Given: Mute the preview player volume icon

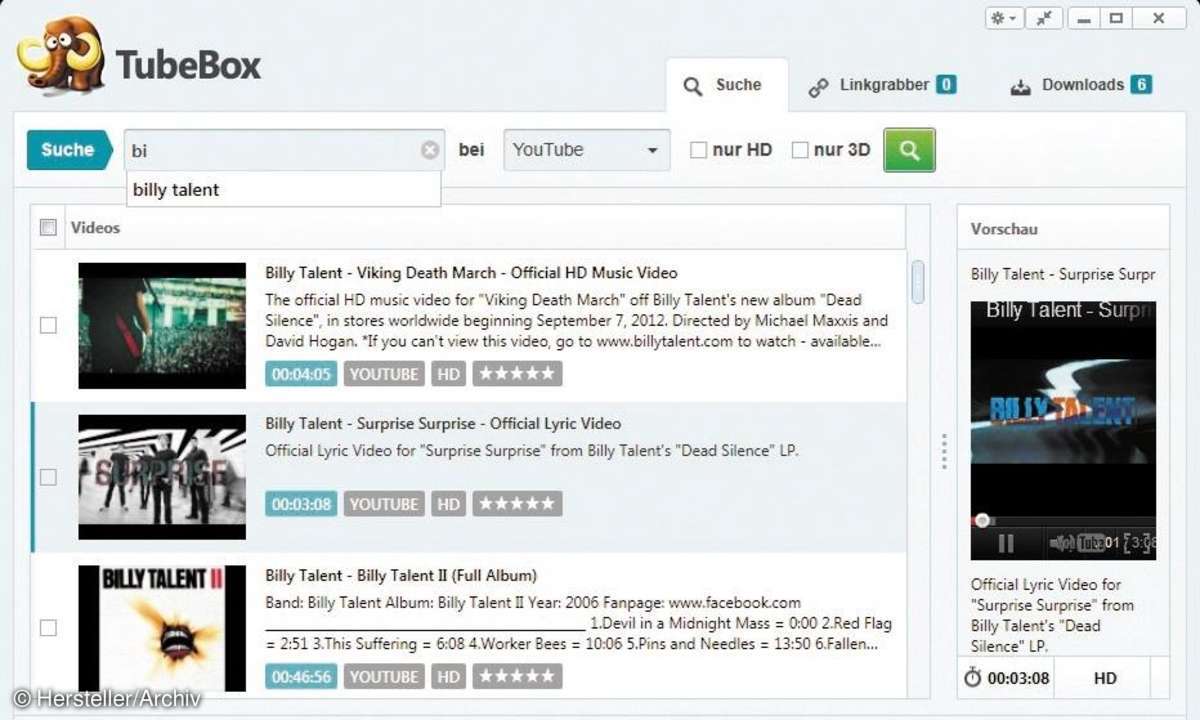Looking at the screenshot, I should click(1060, 543).
